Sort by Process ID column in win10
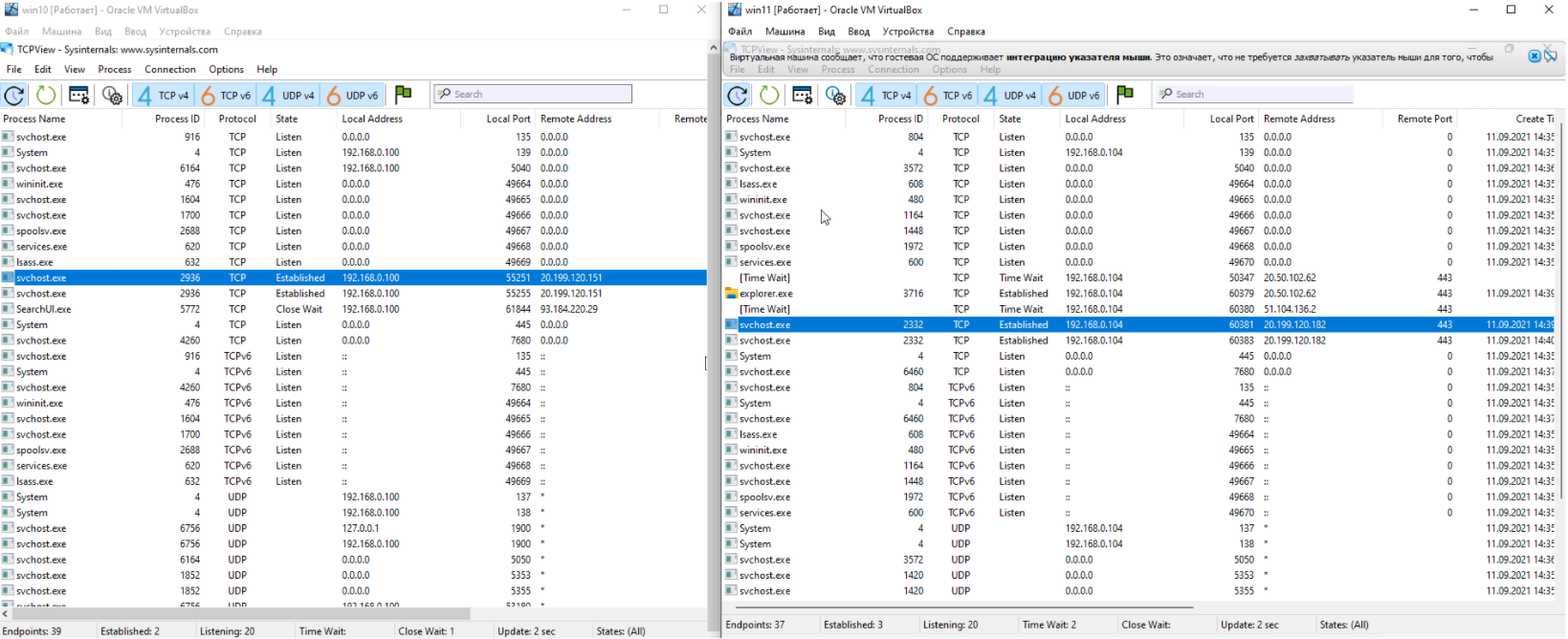Image resolution: width=1568 pixels, height=639 pixels. 177,119
